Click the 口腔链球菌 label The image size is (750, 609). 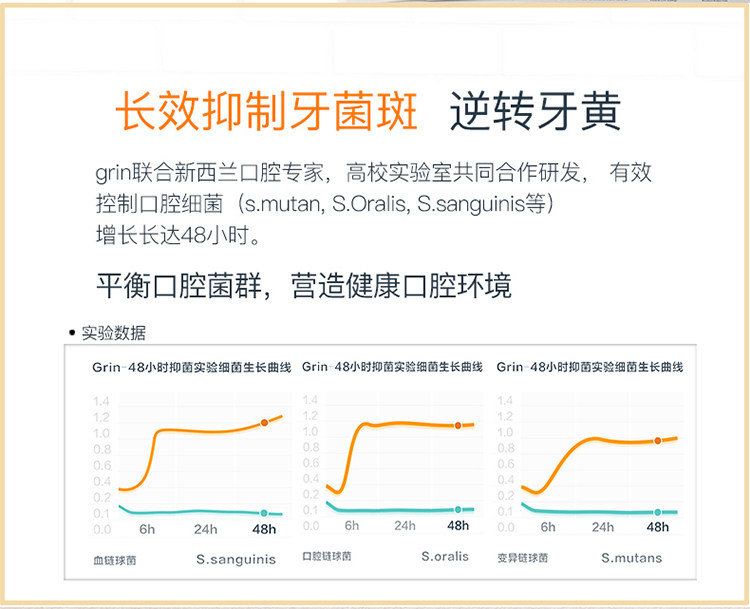327,556
